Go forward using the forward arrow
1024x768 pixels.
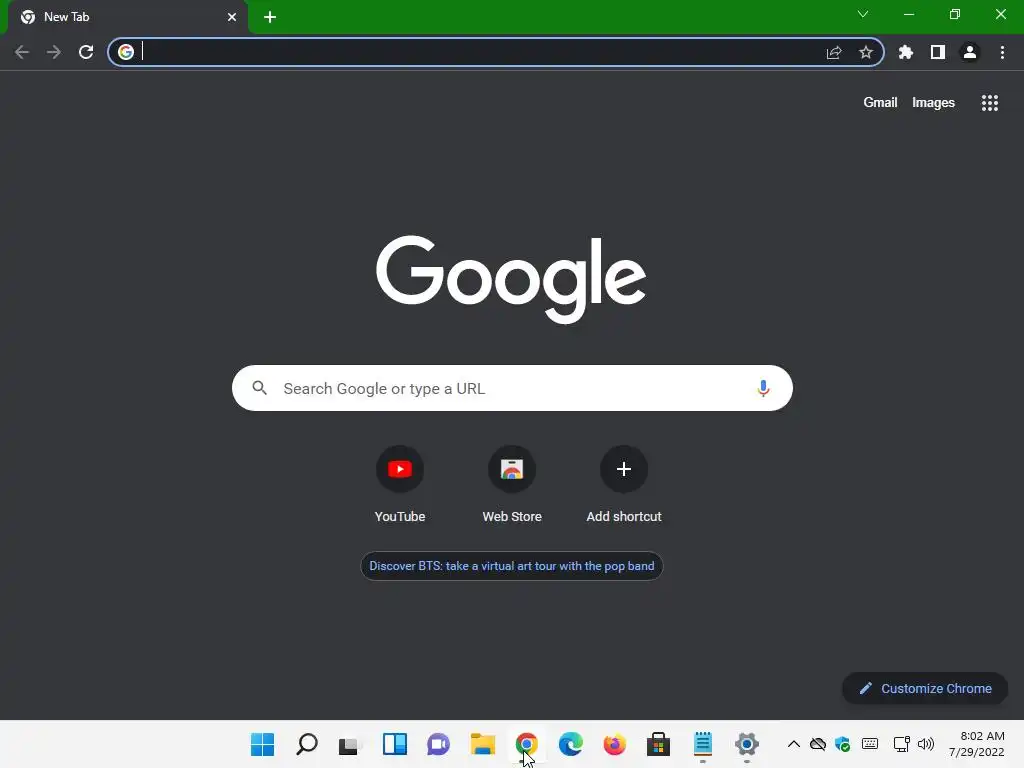[x=54, y=52]
